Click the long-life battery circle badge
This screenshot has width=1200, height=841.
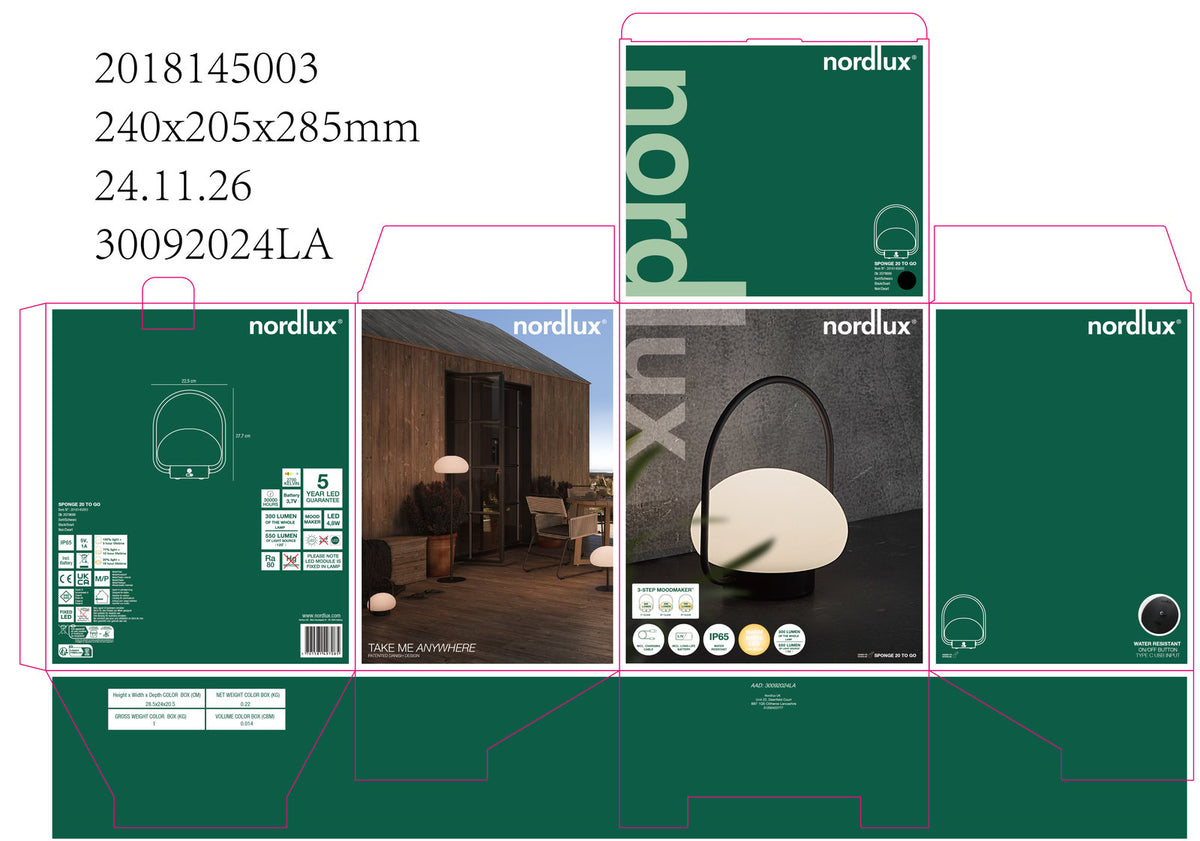[x=685, y=638]
